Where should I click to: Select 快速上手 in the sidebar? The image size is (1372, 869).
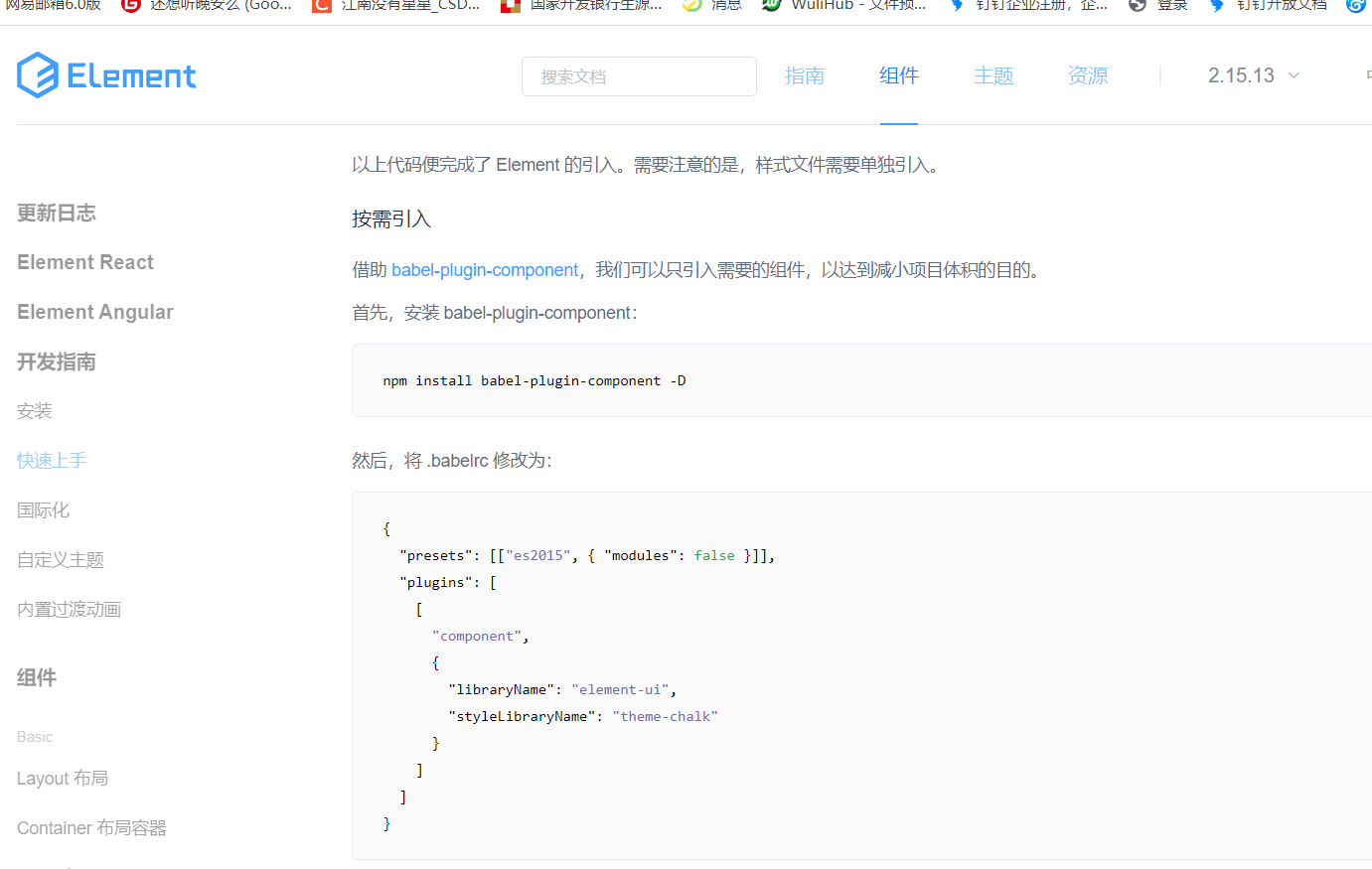click(x=52, y=460)
